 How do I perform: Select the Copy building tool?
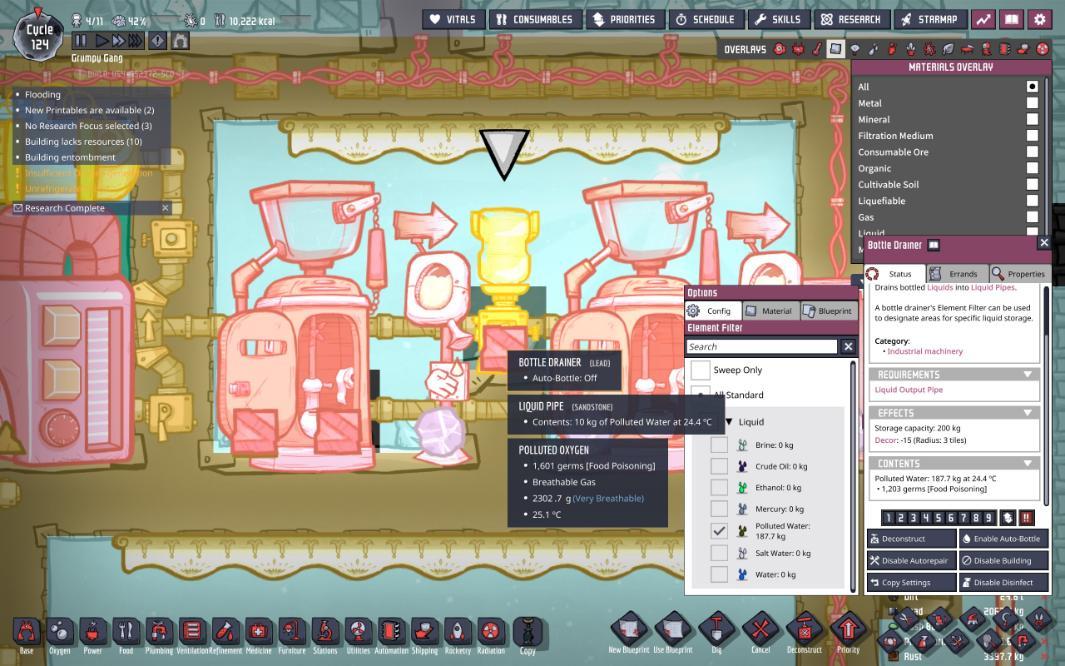(528, 631)
